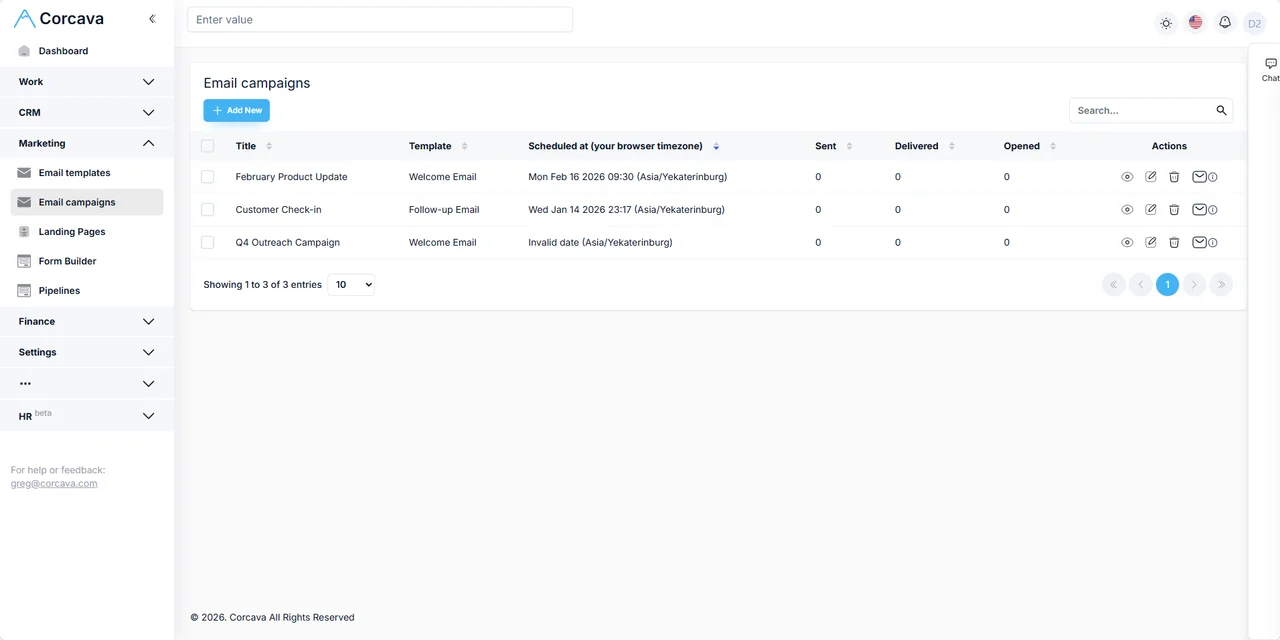Check the Customer Check-in row checkbox
The height and width of the screenshot is (640, 1280).
click(208, 210)
